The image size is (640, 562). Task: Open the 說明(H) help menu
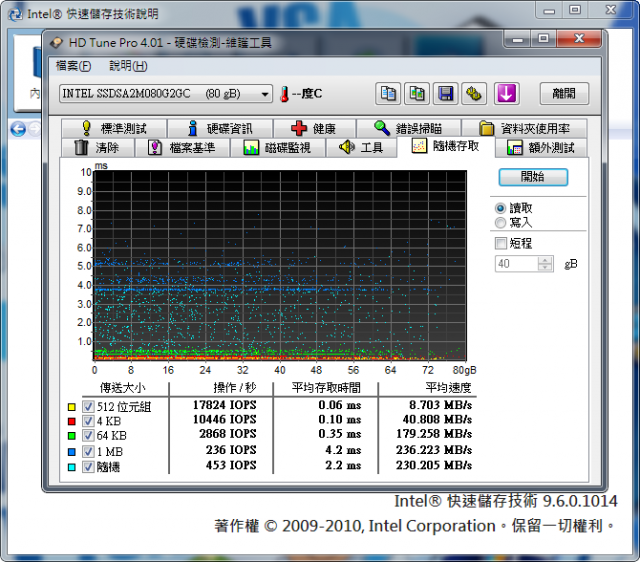(x=128, y=66)
